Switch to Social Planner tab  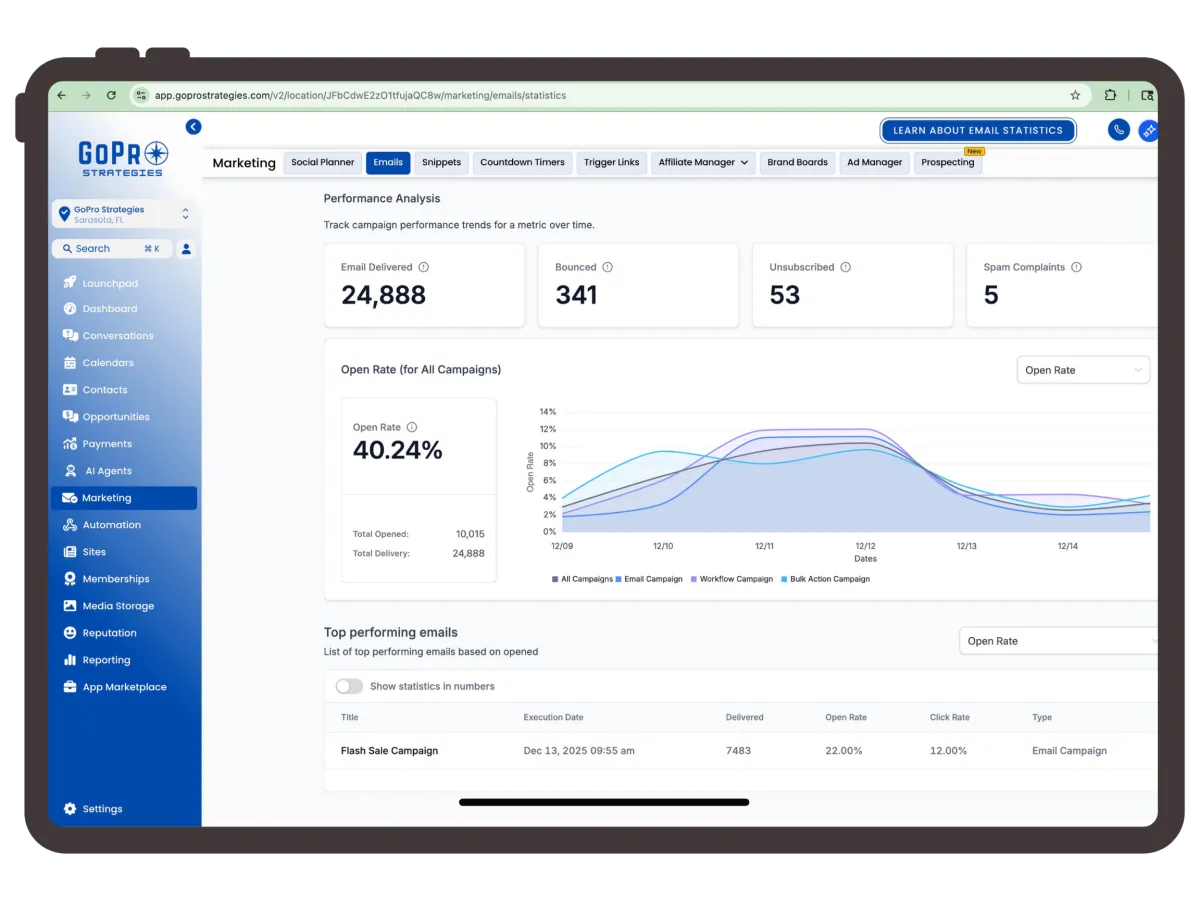[323, 162]
